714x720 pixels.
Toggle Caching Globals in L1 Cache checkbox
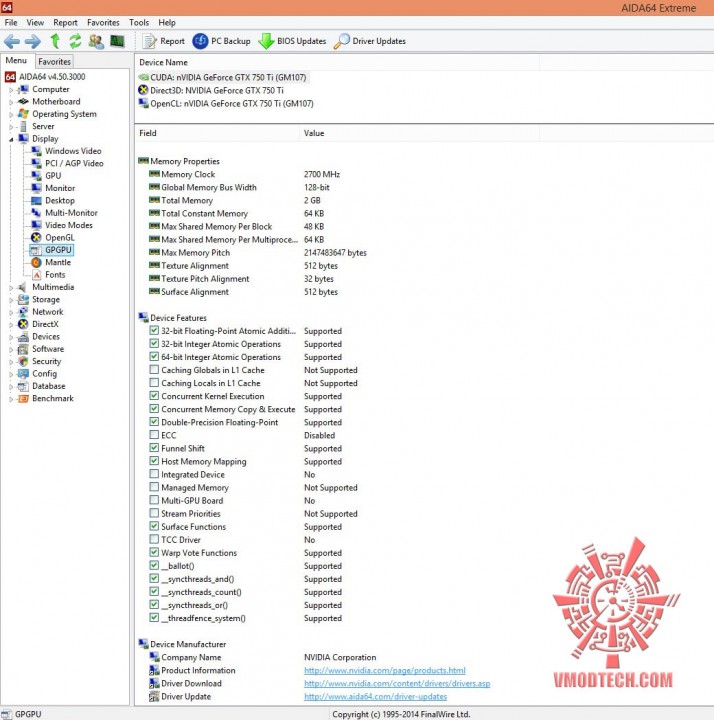[x=154, y=369]
